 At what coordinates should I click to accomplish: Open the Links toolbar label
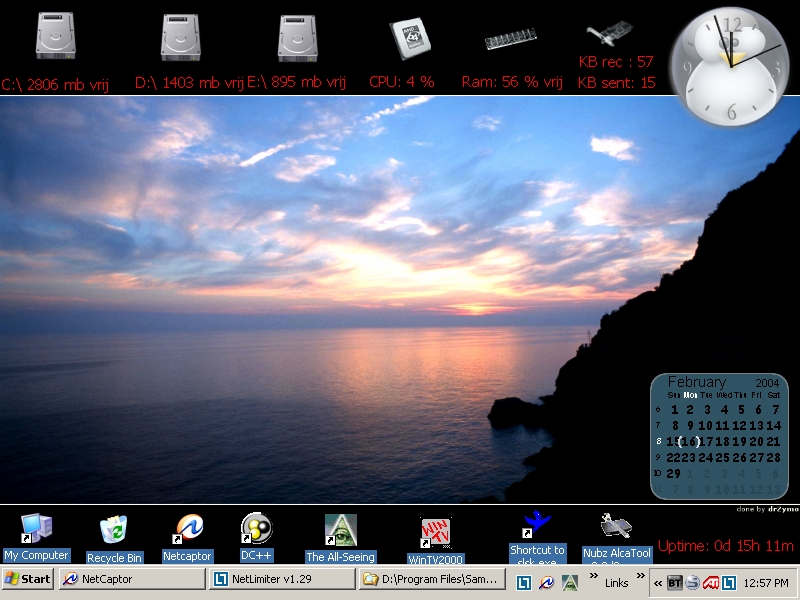click(616, 583)
